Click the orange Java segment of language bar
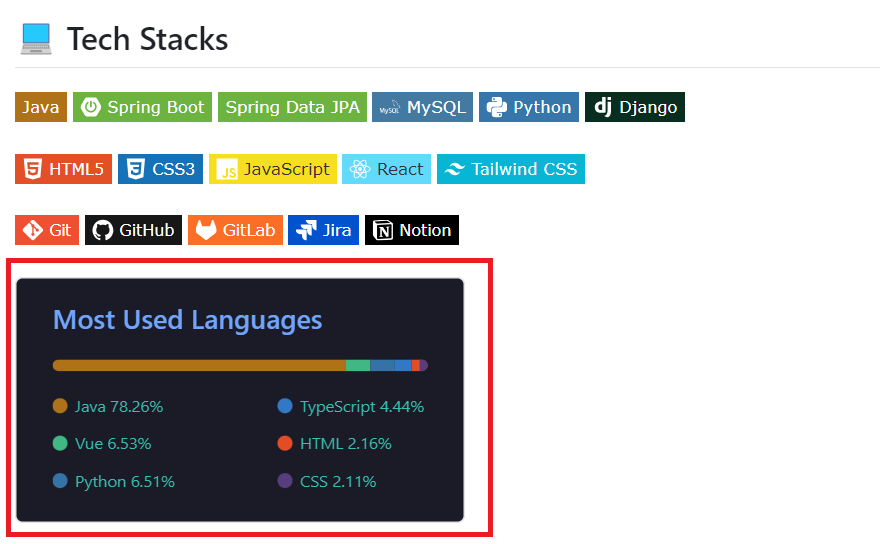 [x=199, y=365]
